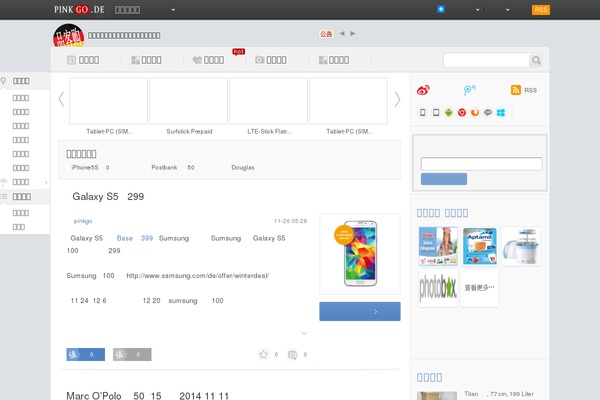Viewport: 600px width, 400px height.
Task: Click the blue subscribe button under input box
Action: (444, 179)
